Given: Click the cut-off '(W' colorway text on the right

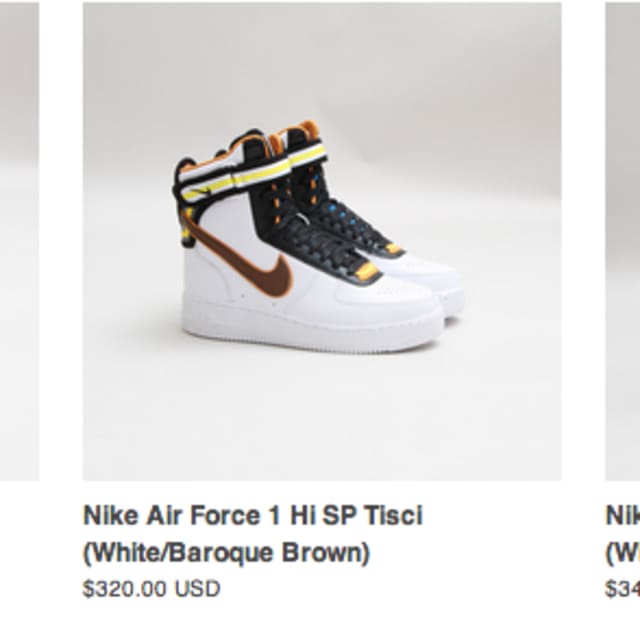Looking at the screenshot, I should (622, 553).
